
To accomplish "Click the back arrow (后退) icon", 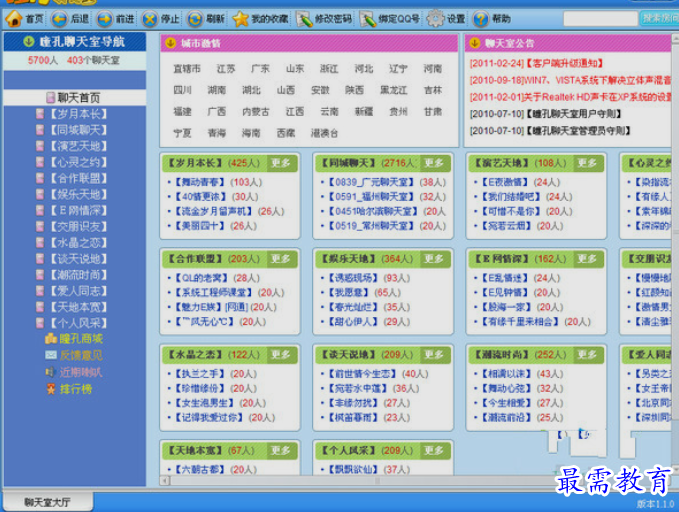I will [x=59, y=19].
